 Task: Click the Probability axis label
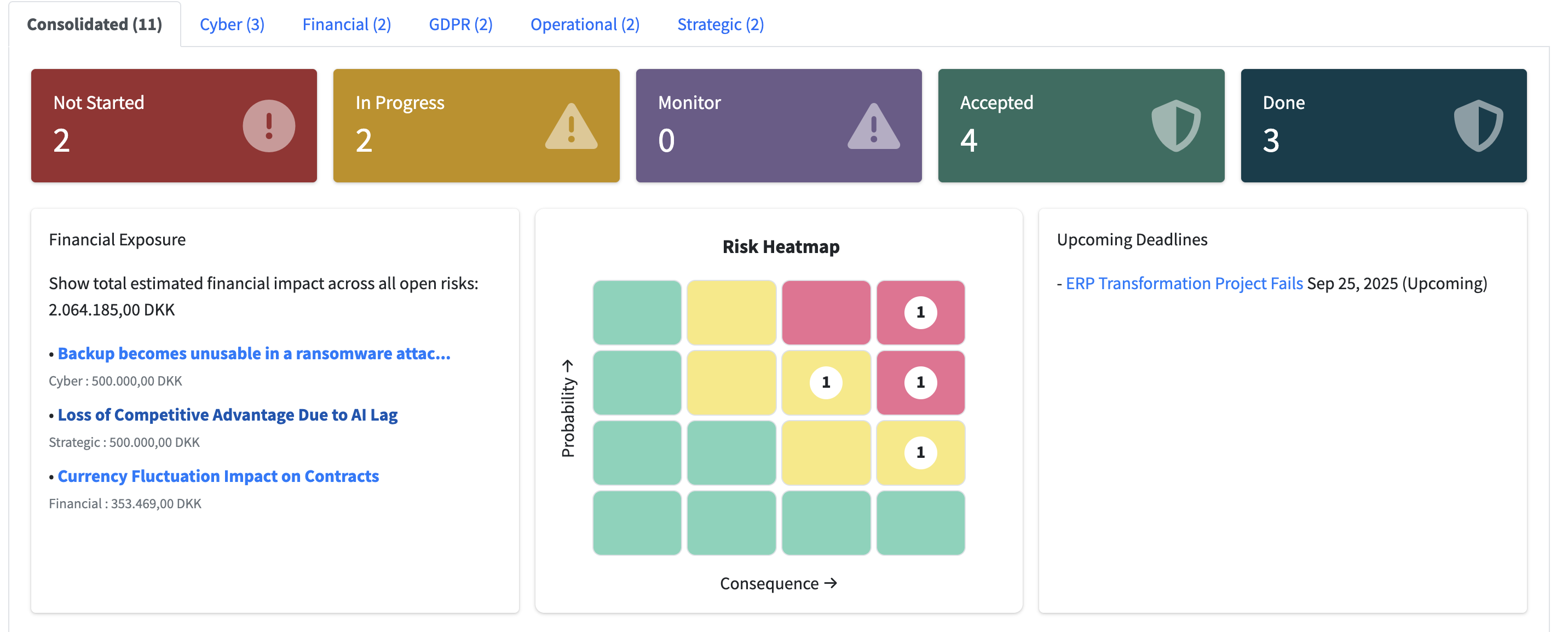(x=567, y=408)
